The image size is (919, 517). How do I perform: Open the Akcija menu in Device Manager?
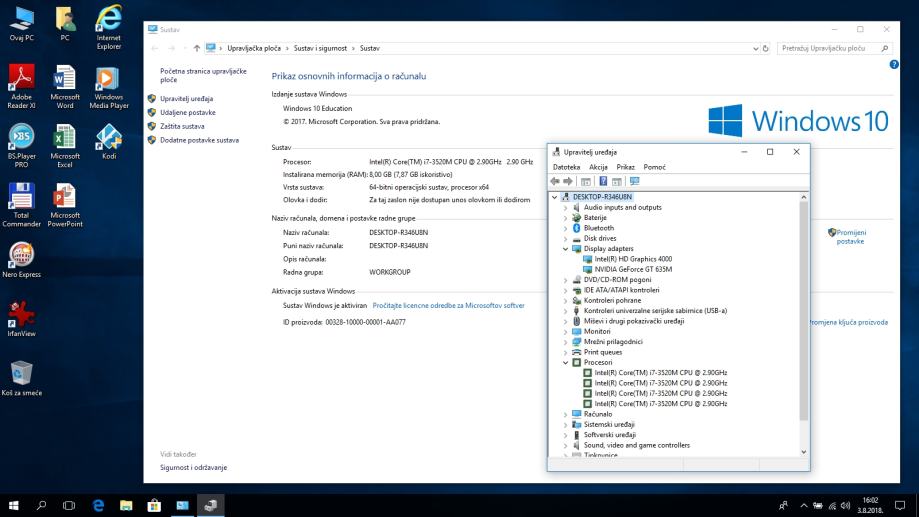click(x=598, y=167)
